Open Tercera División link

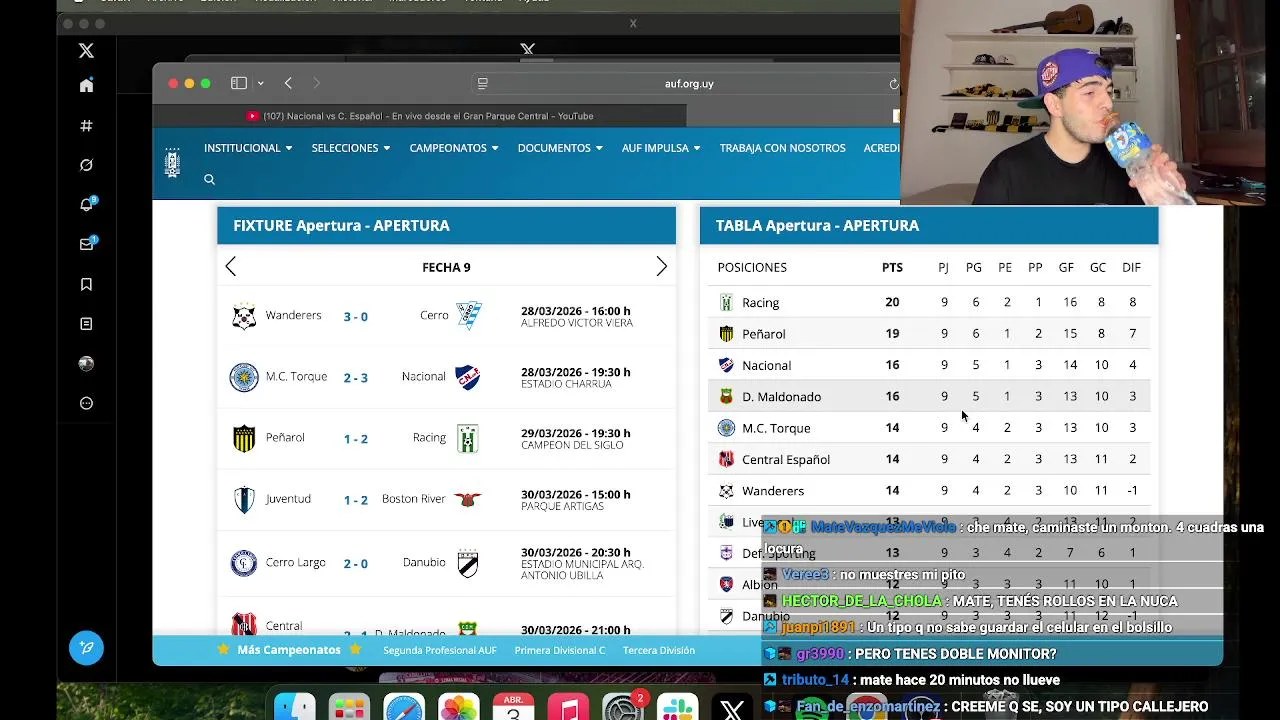[658, 650]
